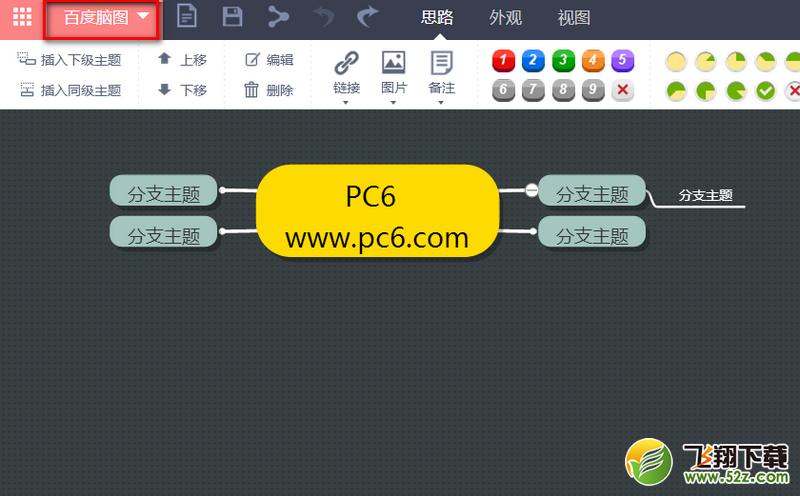Switch to the 外观 tab

[505, 18]
